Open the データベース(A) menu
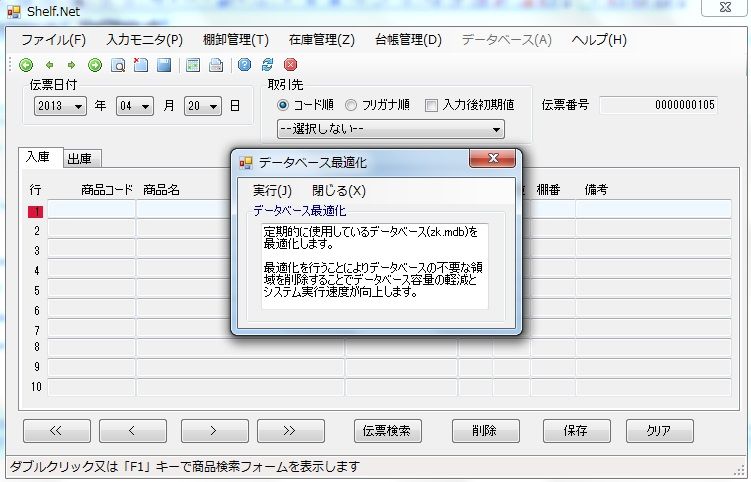 click(507, 40)
